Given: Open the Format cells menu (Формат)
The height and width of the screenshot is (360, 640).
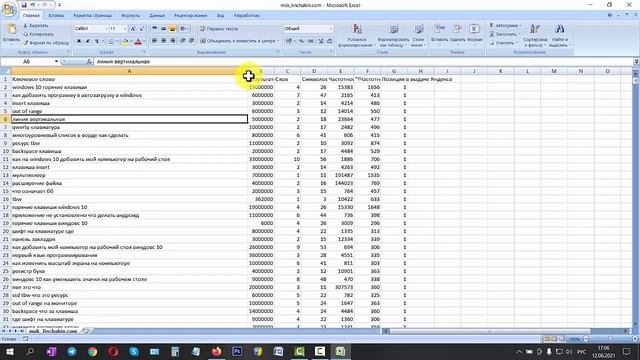Looking at the screenshot, I should [475, 35].
